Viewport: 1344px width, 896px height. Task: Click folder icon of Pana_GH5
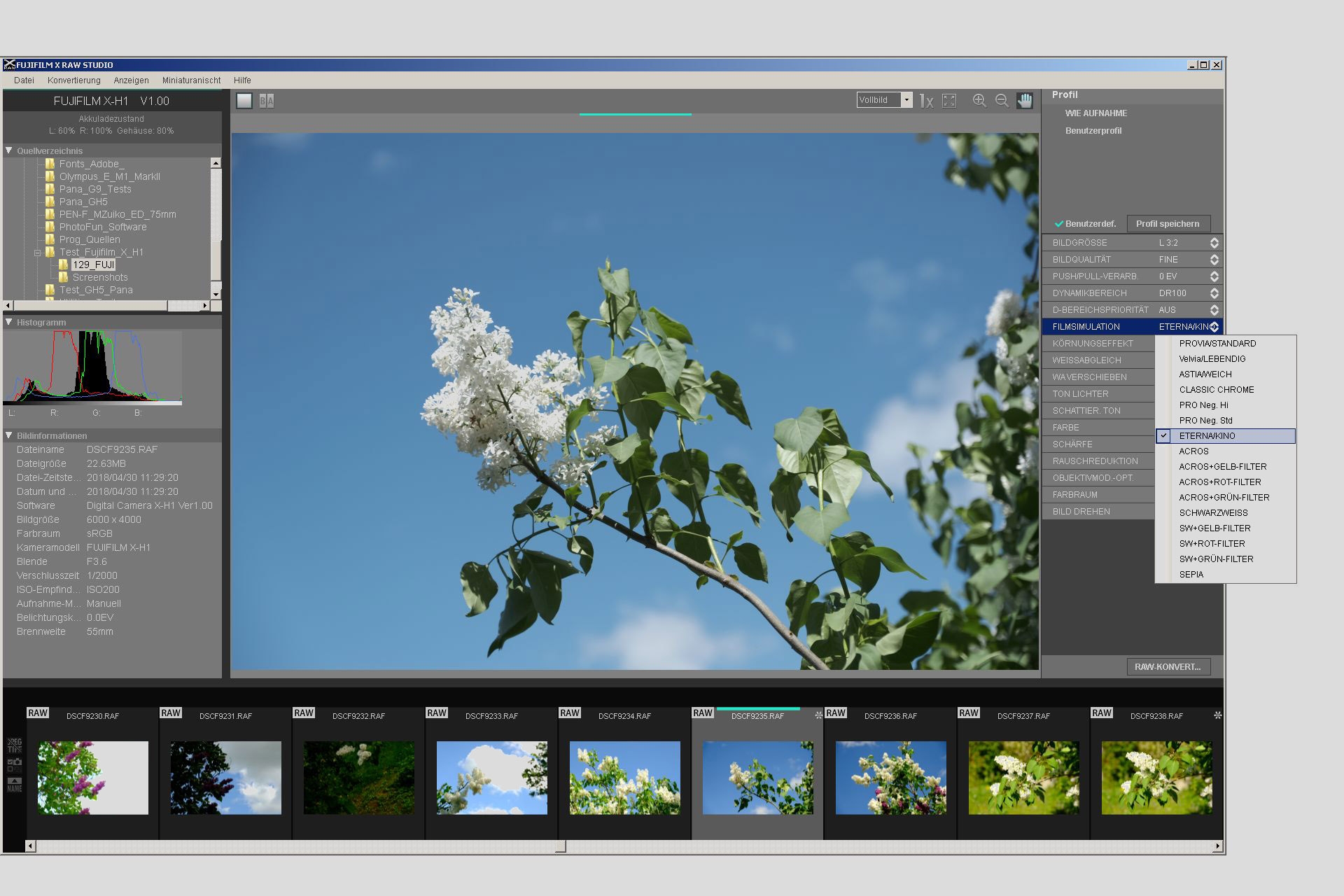(x=50, y=202)
